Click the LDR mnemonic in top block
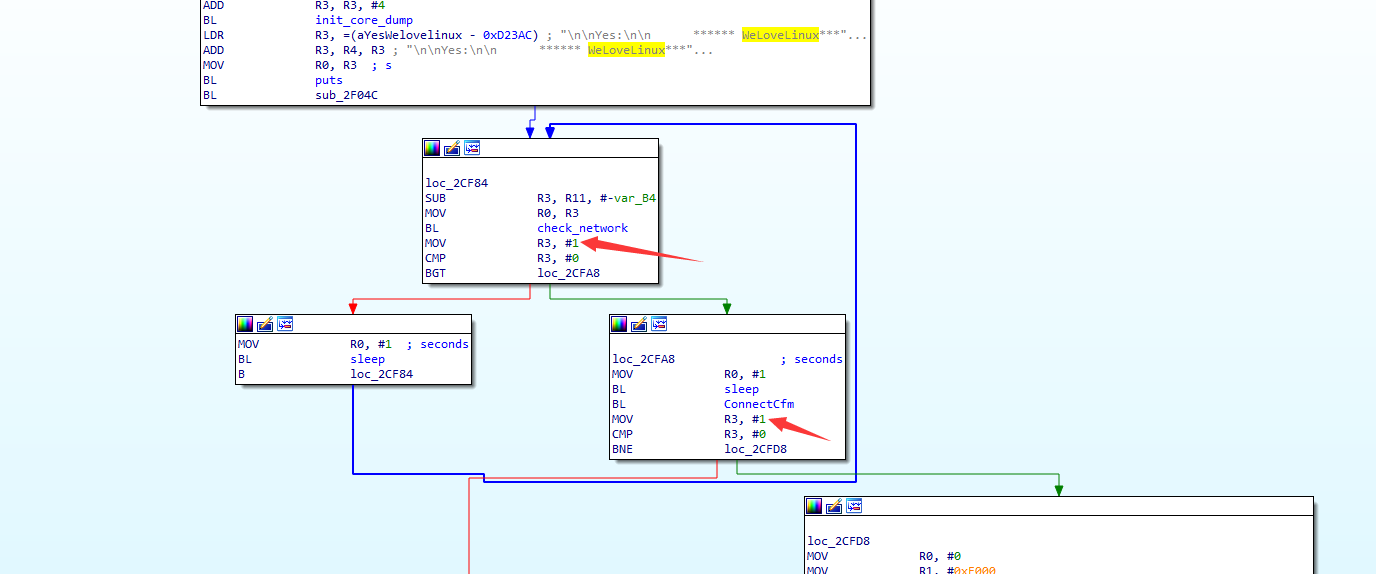 214,35
